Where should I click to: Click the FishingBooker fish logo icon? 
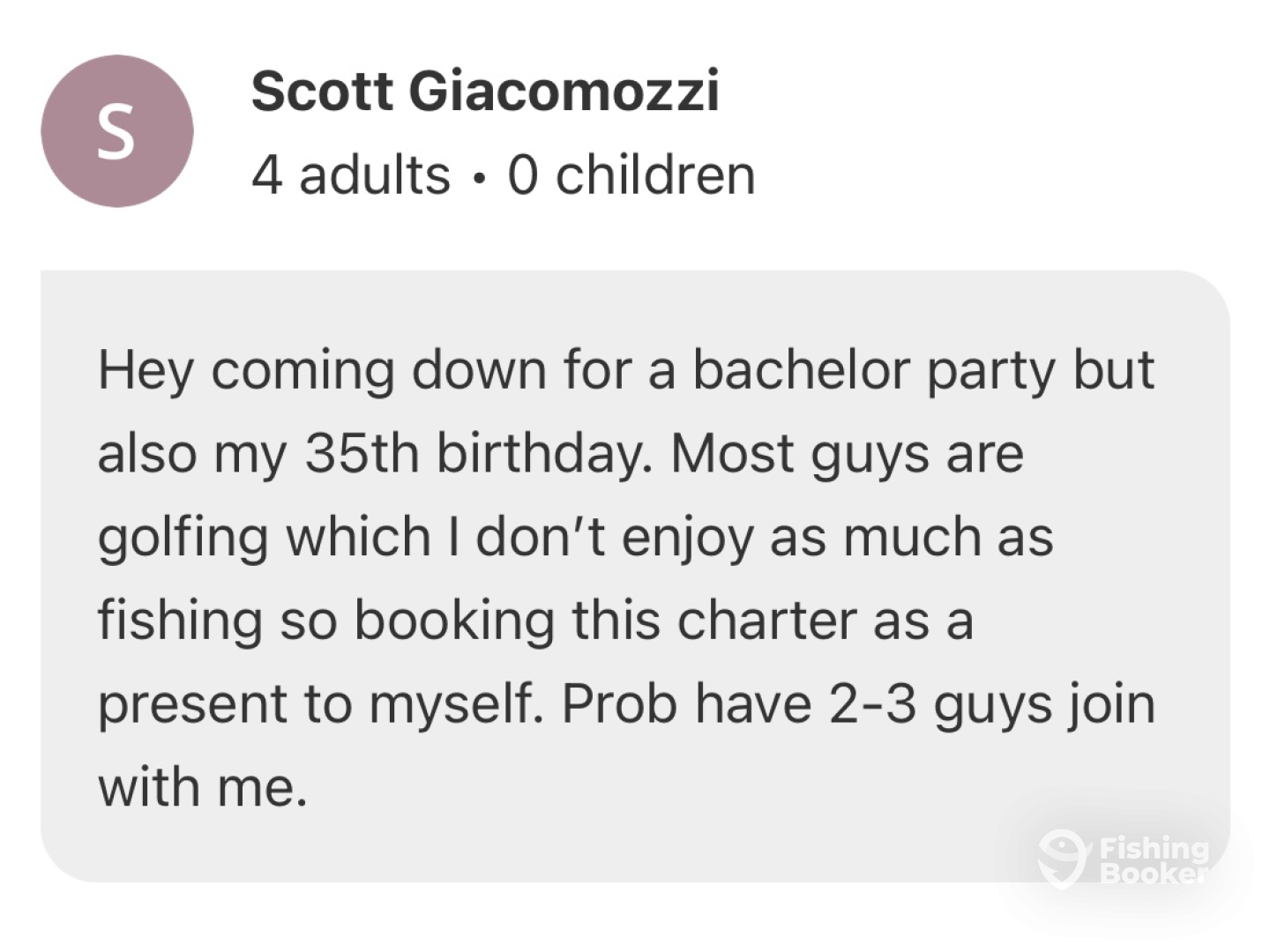[1061, 859]
